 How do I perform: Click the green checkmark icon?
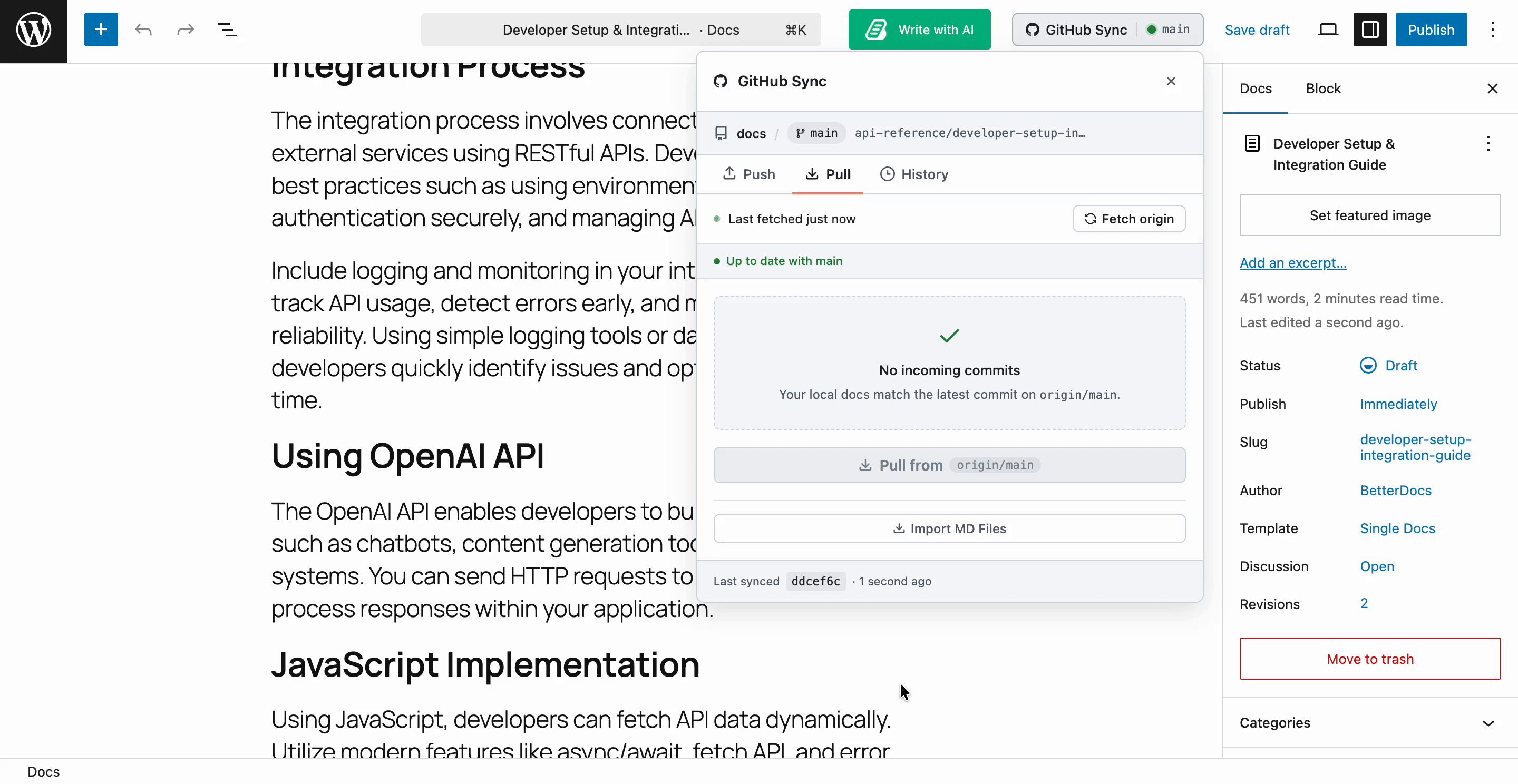click(x=949, y=336)
